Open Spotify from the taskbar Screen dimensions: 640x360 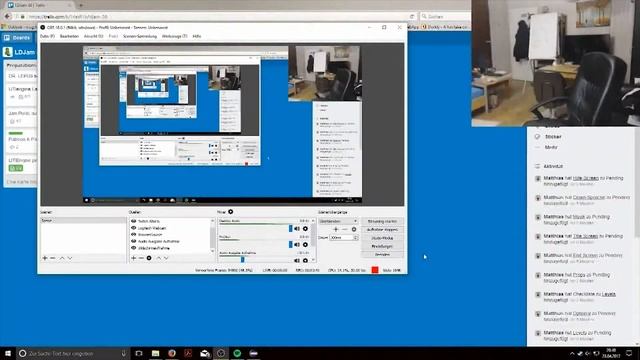(x=237, y=353)
